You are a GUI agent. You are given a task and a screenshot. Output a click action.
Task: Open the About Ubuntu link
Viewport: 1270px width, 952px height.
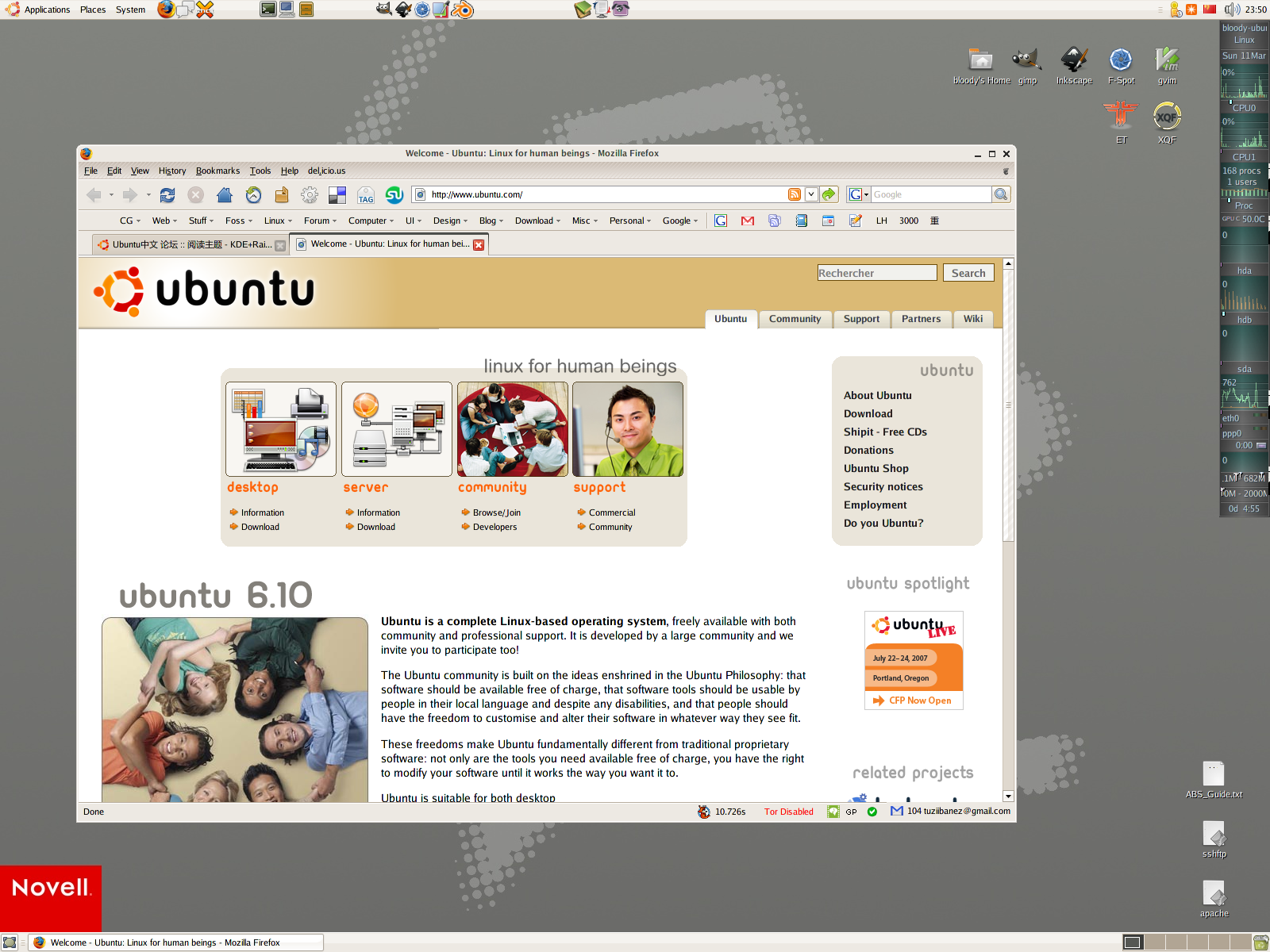[x=877, y=395]
